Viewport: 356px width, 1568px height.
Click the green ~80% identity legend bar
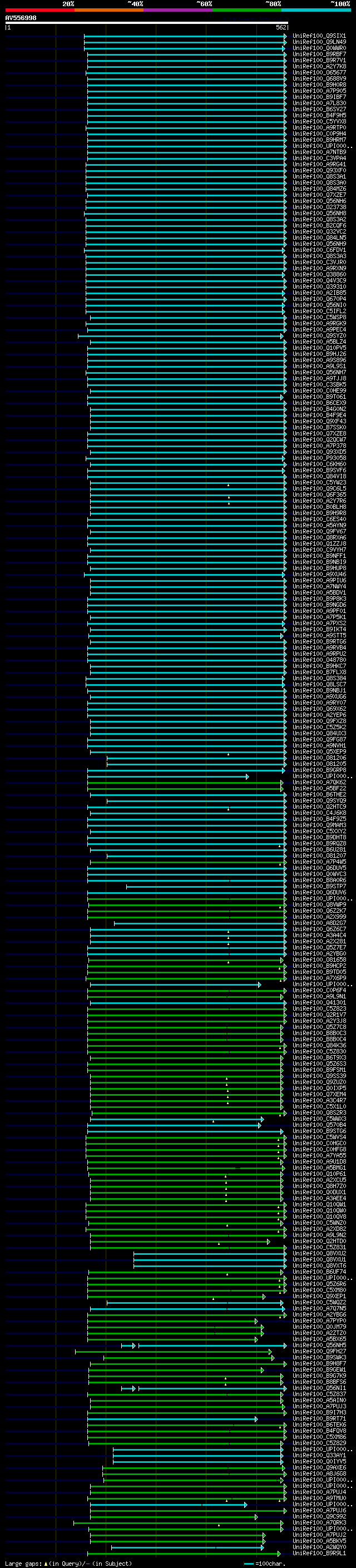[x=247, y=10]
